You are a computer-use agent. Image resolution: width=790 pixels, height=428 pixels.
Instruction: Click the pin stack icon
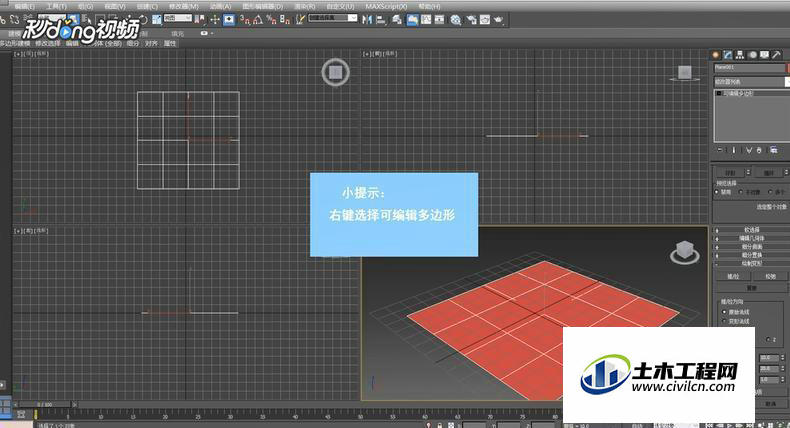(720, 150)
